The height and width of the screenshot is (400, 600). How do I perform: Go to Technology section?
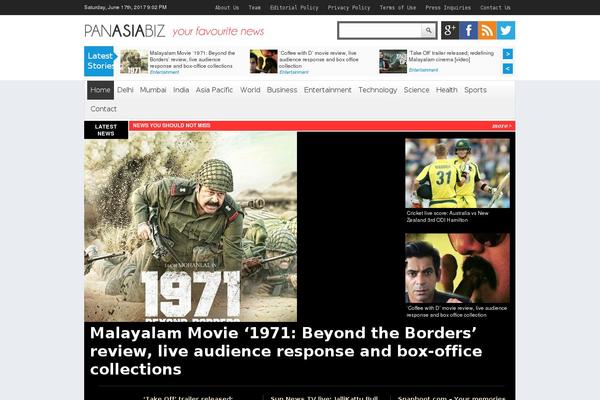378,90
